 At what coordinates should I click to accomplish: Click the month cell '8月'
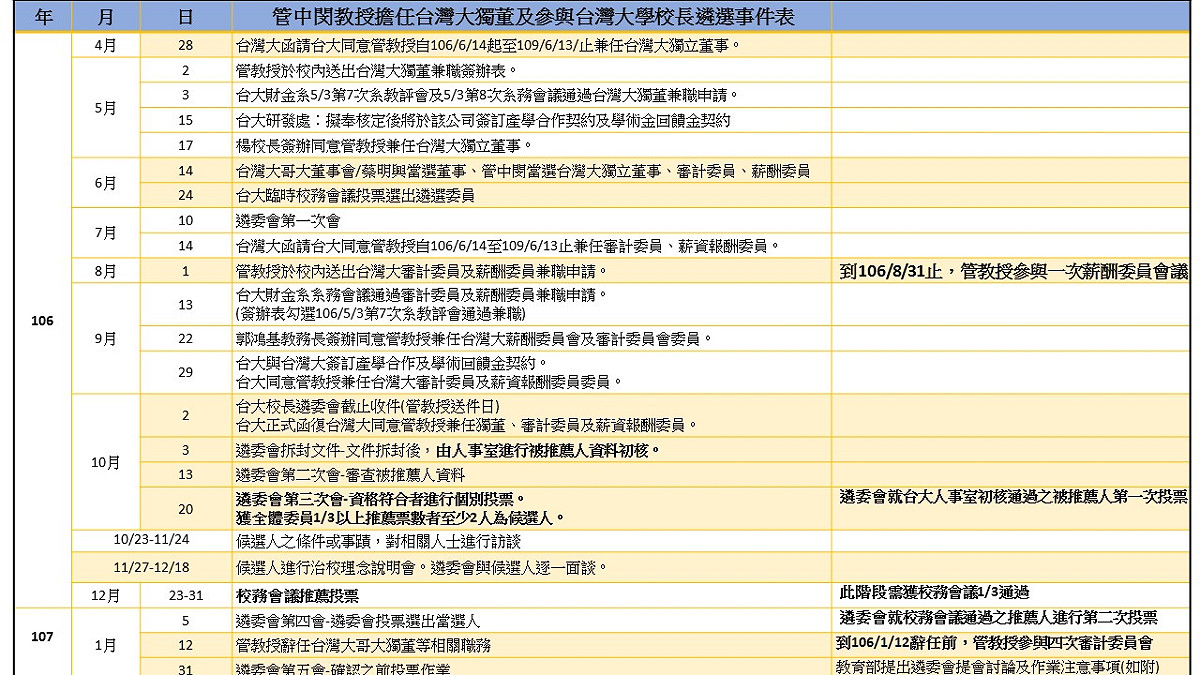[106, 271]
